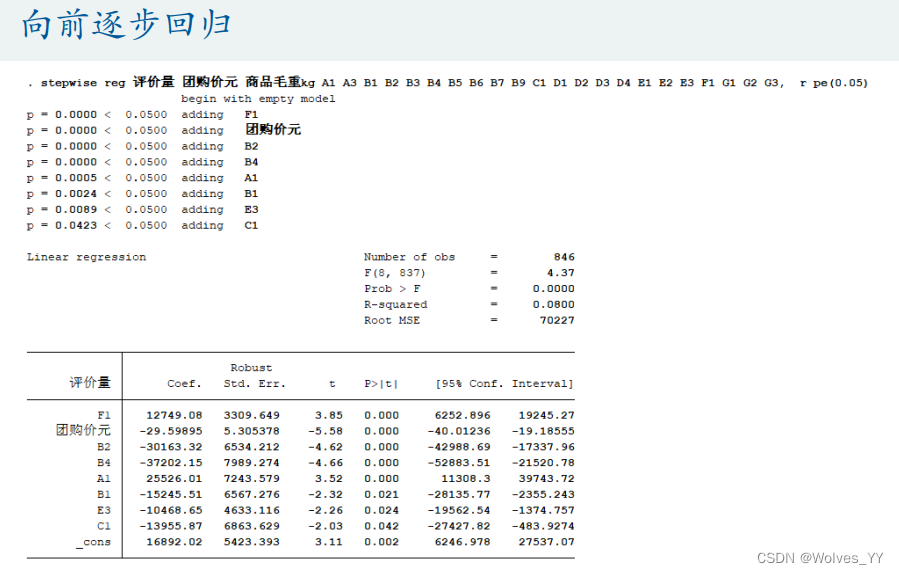Click B2 coefficient -30163.32
This screenshot has width=899, height=574.
click(171, 447)
